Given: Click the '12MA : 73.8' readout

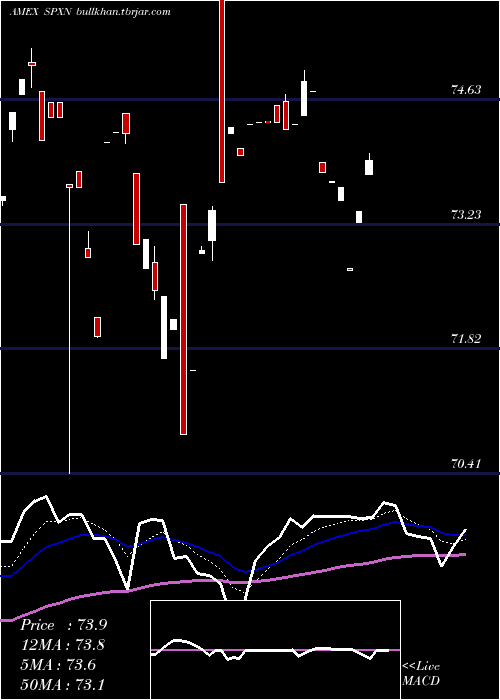Looking at the screenshot, I should (62, 645).
